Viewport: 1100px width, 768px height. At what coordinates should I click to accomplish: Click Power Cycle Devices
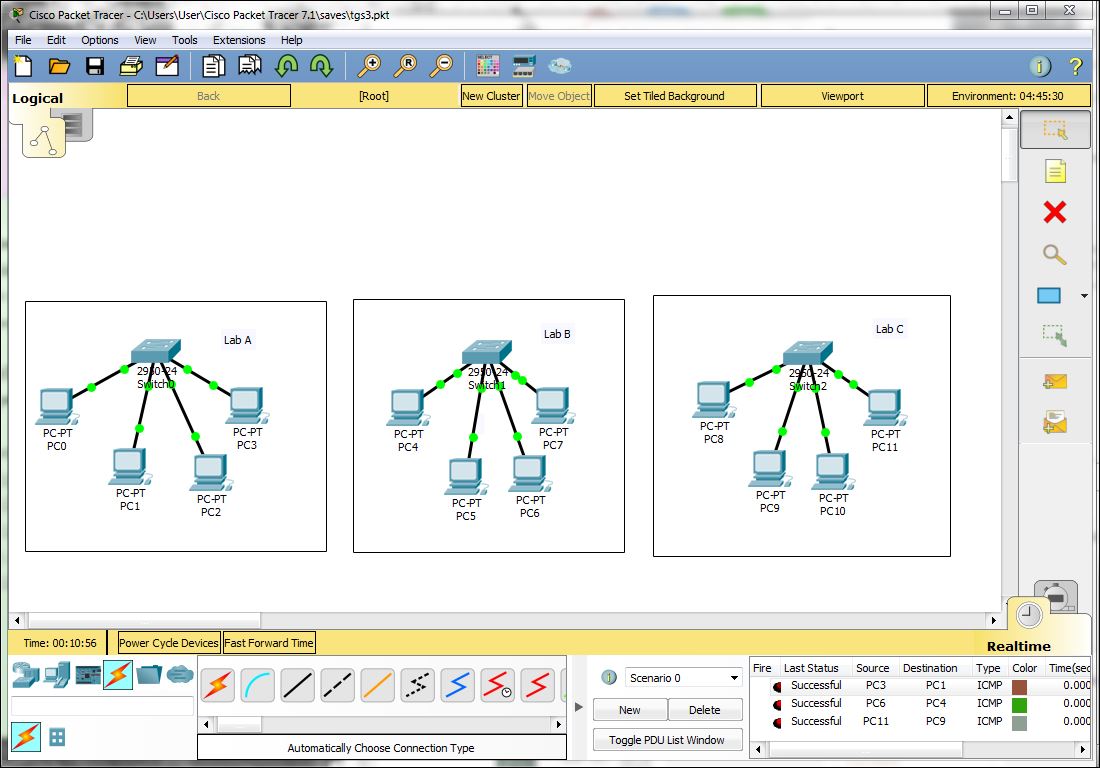tap(167, 642)
